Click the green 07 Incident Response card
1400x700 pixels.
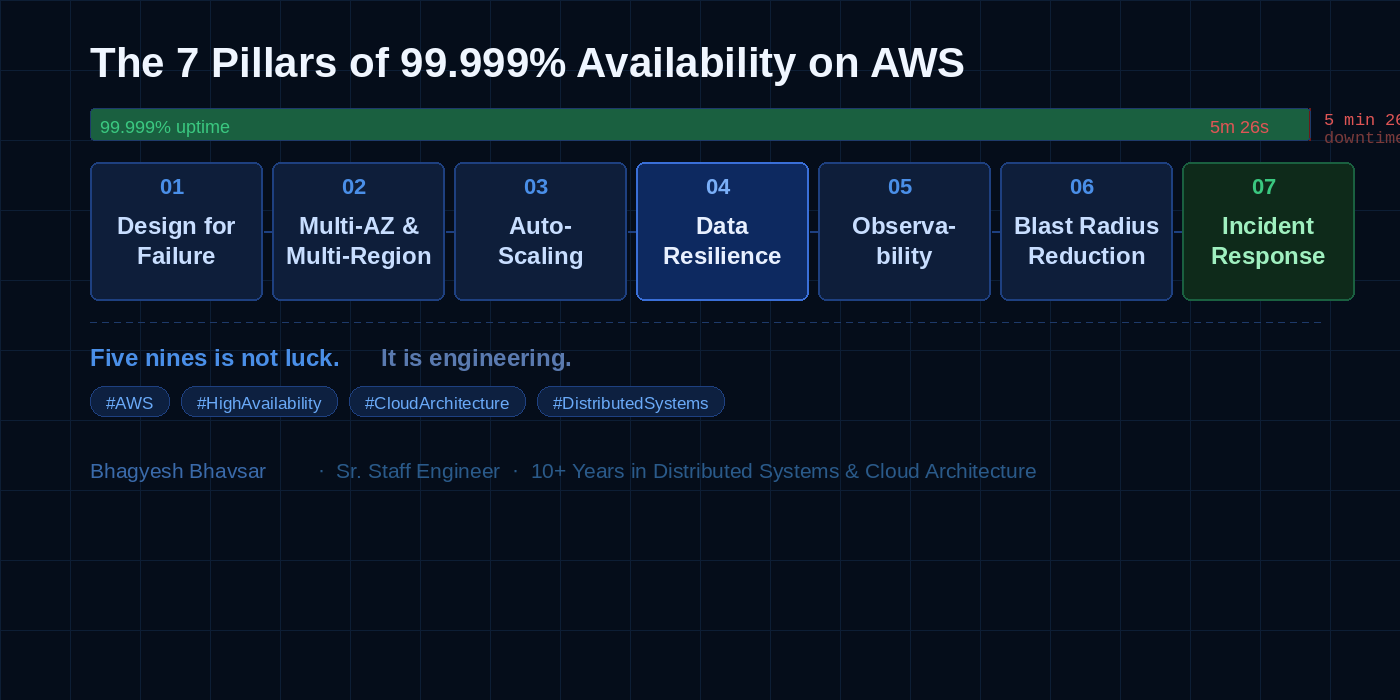pyautogui.click(x=1268, y=231)
